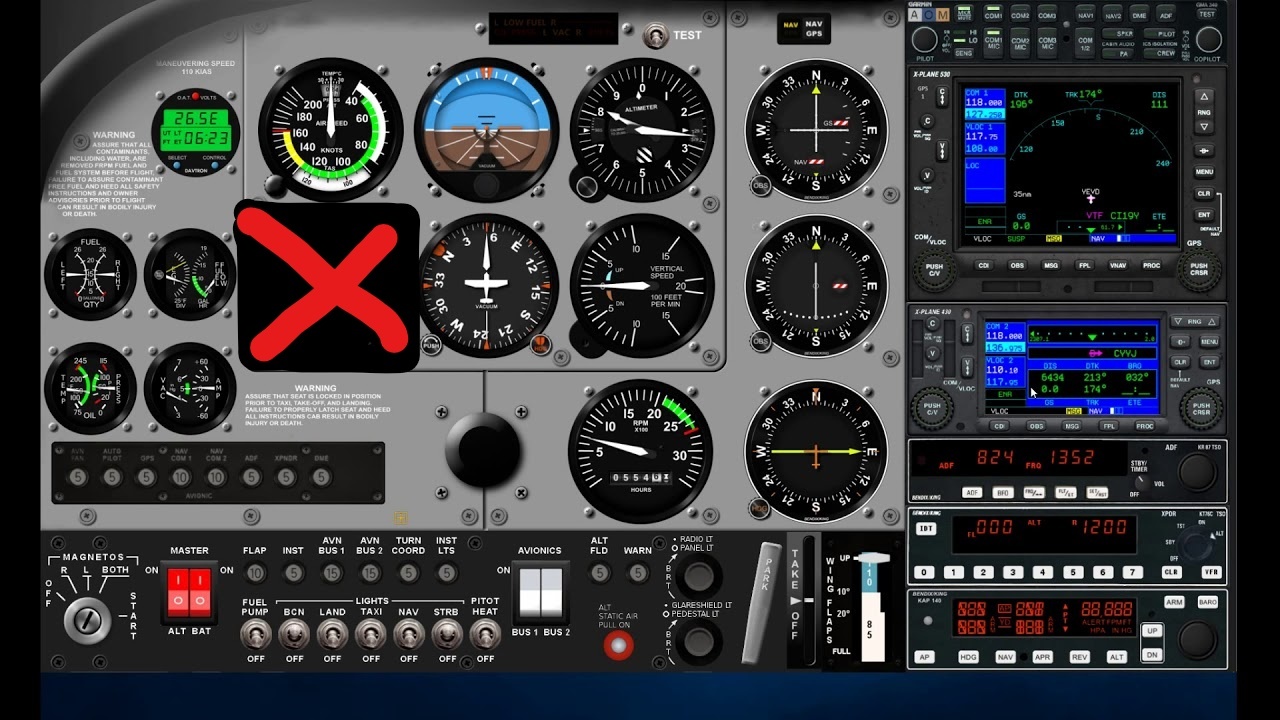Pull the WARN circuit breaker
This screenshot has width=1280, height=720.
point(637,573)
